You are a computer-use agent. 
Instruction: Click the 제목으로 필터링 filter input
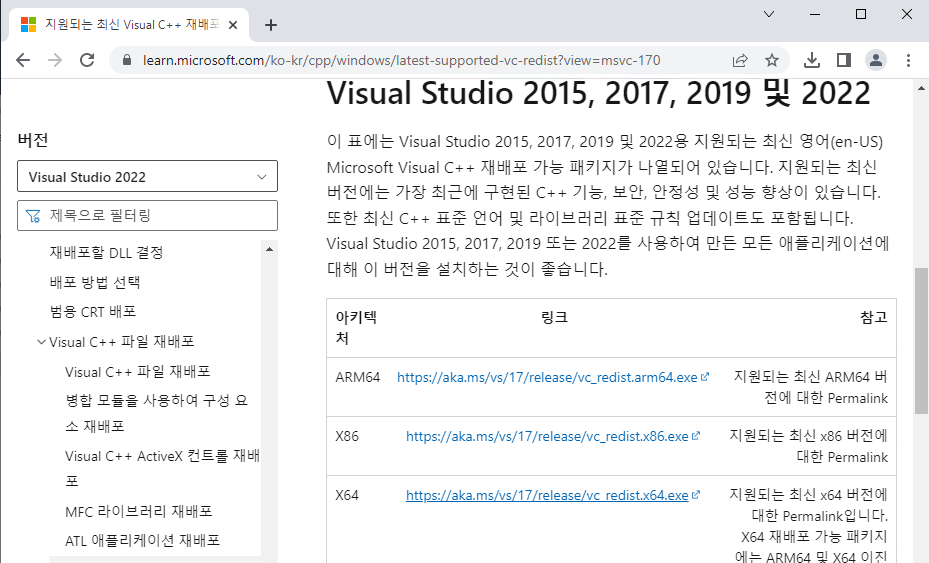click(148, 216)
